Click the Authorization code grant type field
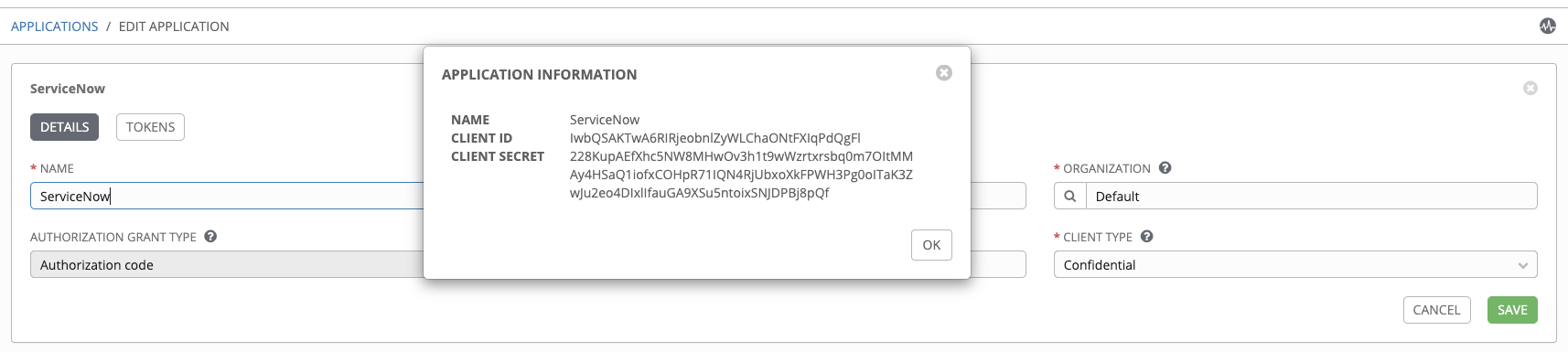 click(227, 264)
